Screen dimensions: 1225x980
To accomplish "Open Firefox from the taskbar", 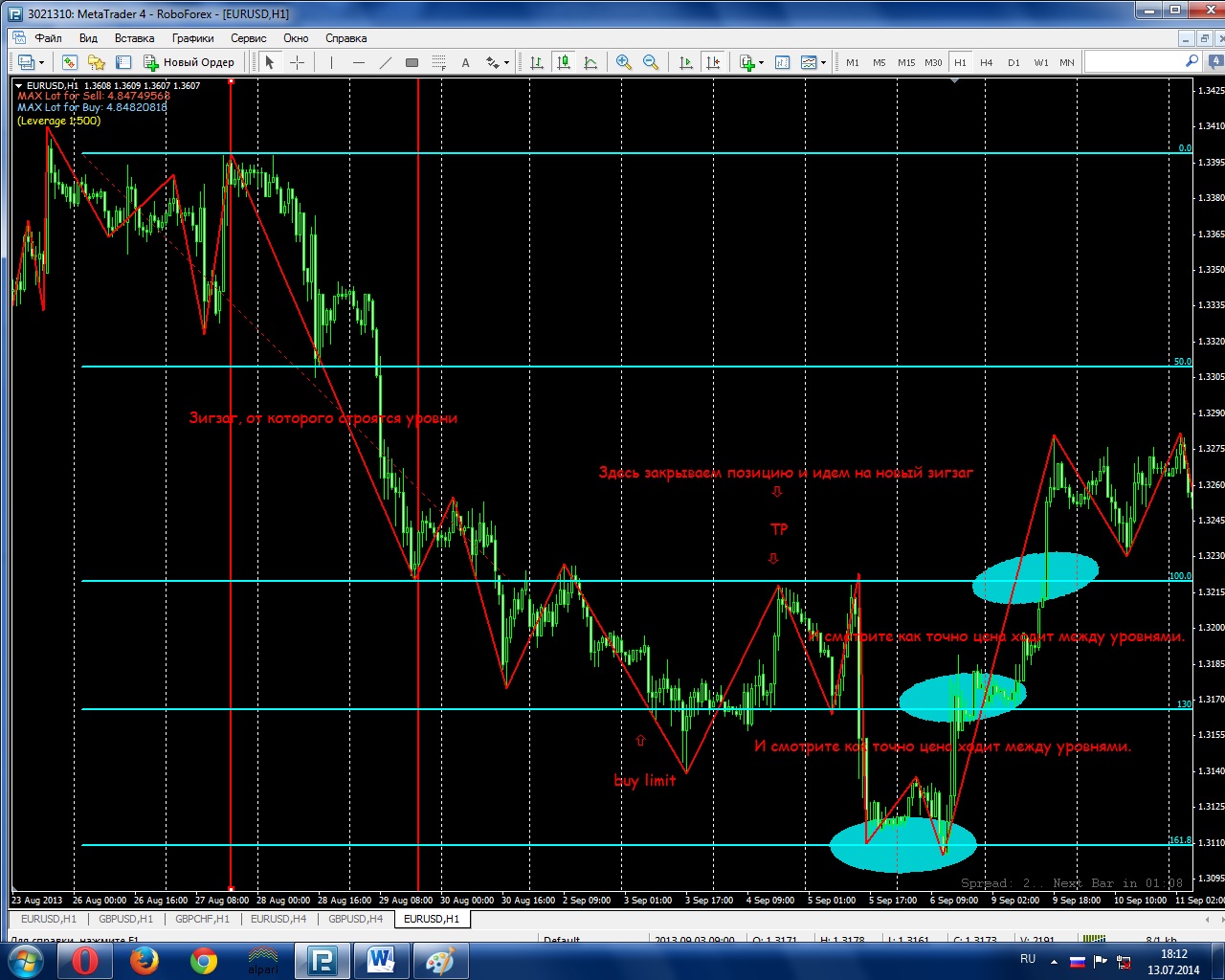I will click(144, 960).
